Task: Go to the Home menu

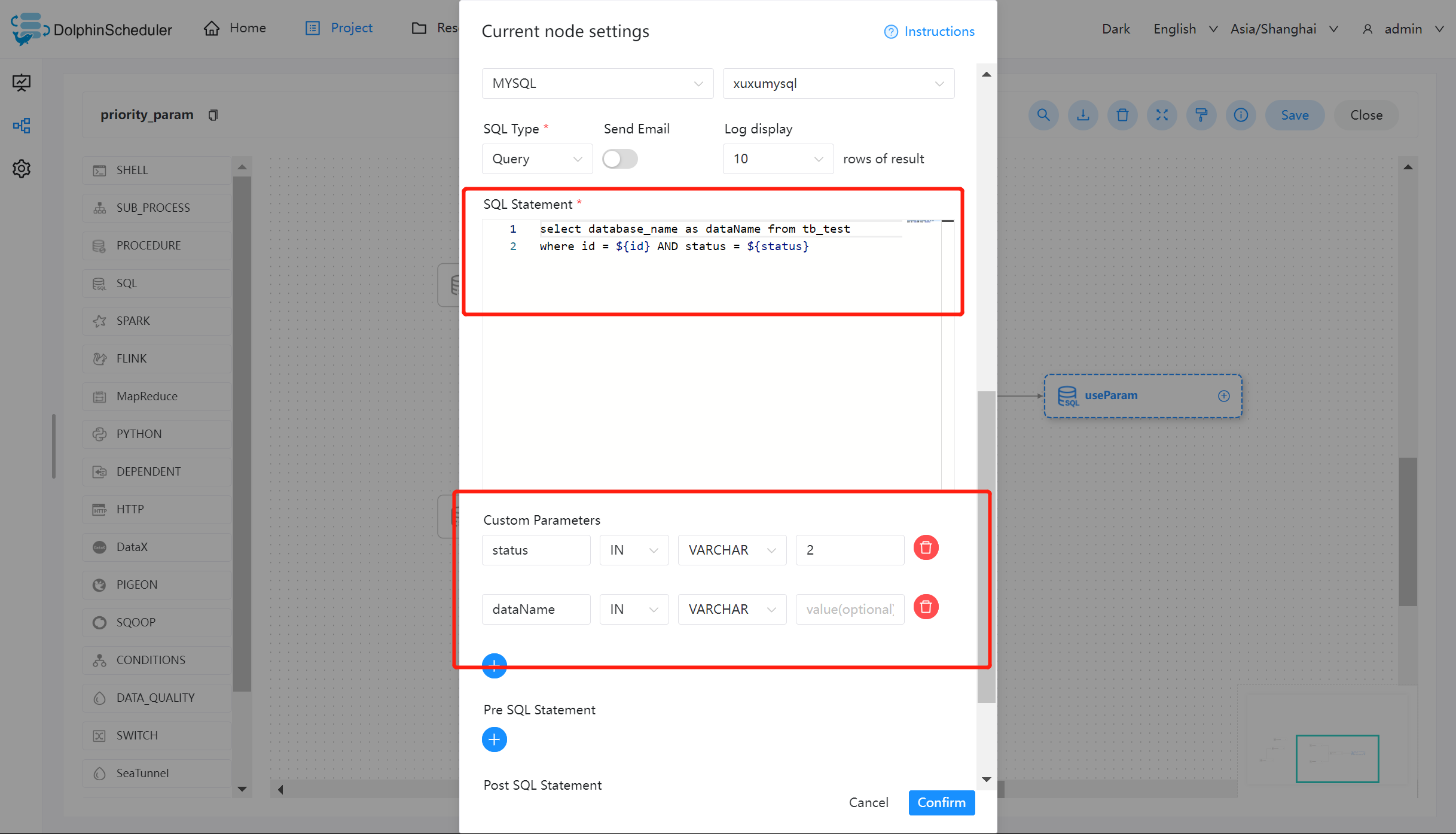Action: click(235, 28)
